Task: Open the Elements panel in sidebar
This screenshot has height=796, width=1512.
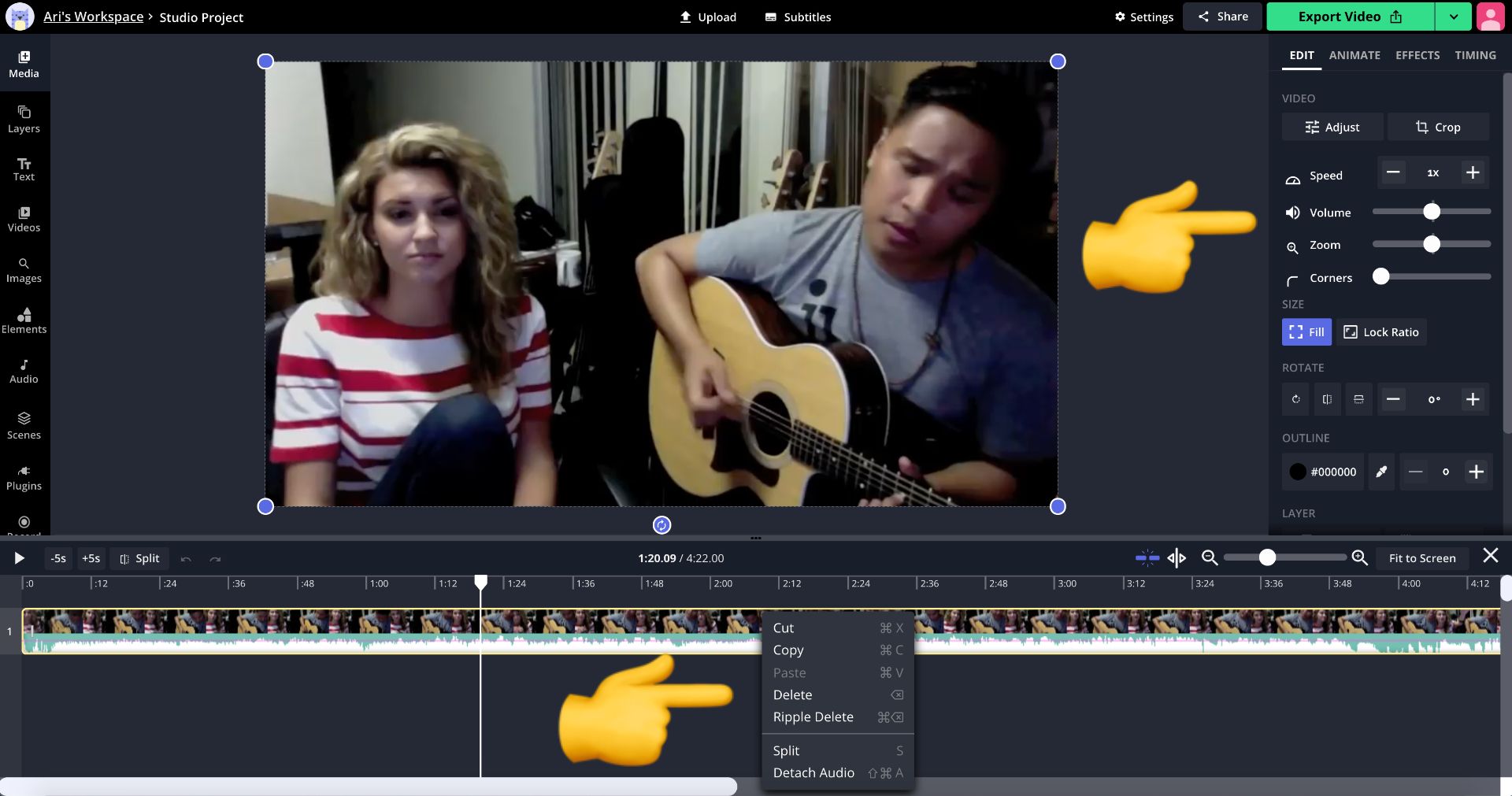Action: click(x=24, y=320)
